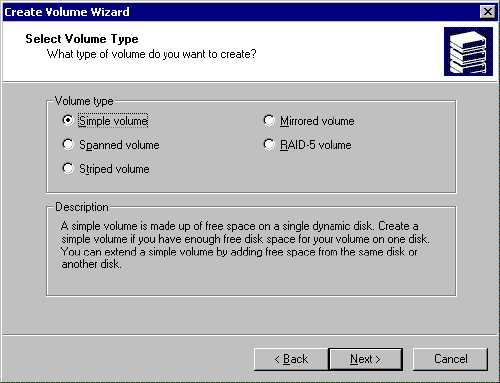
Task: Click the Volume type group label
Action: pos(84,101)
